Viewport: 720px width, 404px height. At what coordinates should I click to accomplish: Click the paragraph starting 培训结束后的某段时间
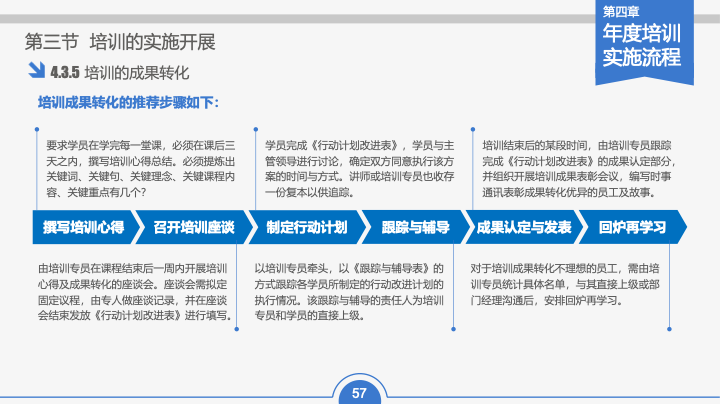click(579, 169)
